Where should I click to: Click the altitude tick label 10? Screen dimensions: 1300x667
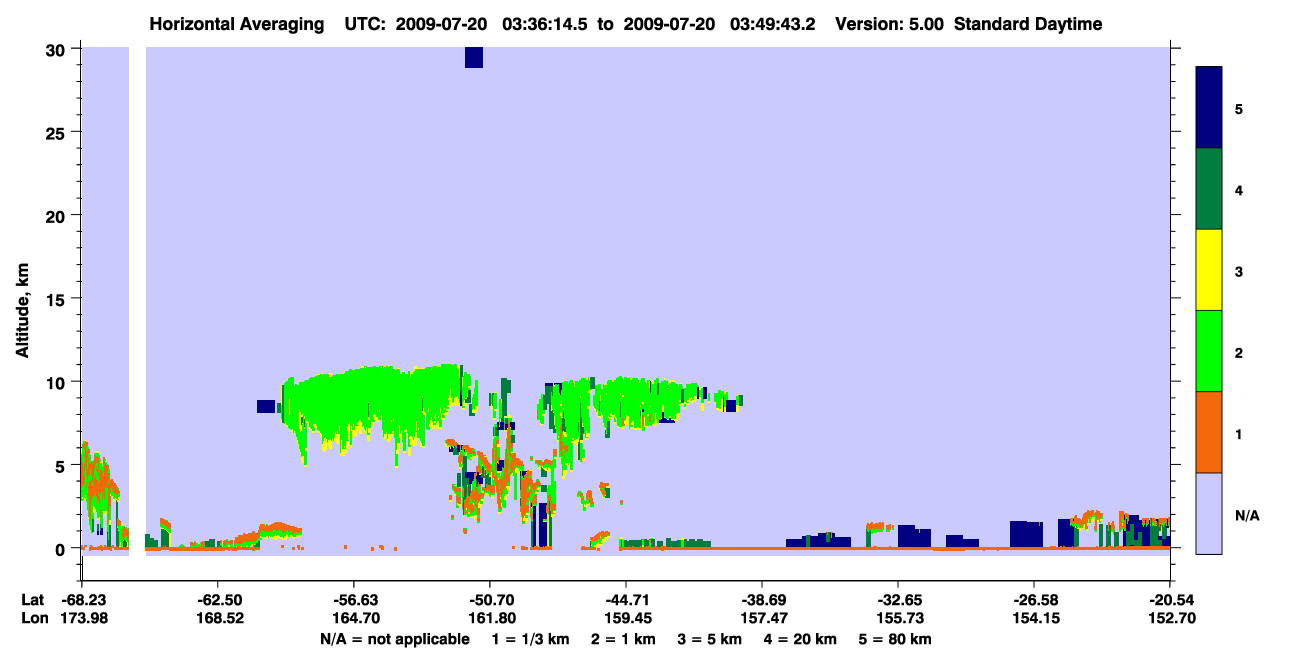pos(57,382)
